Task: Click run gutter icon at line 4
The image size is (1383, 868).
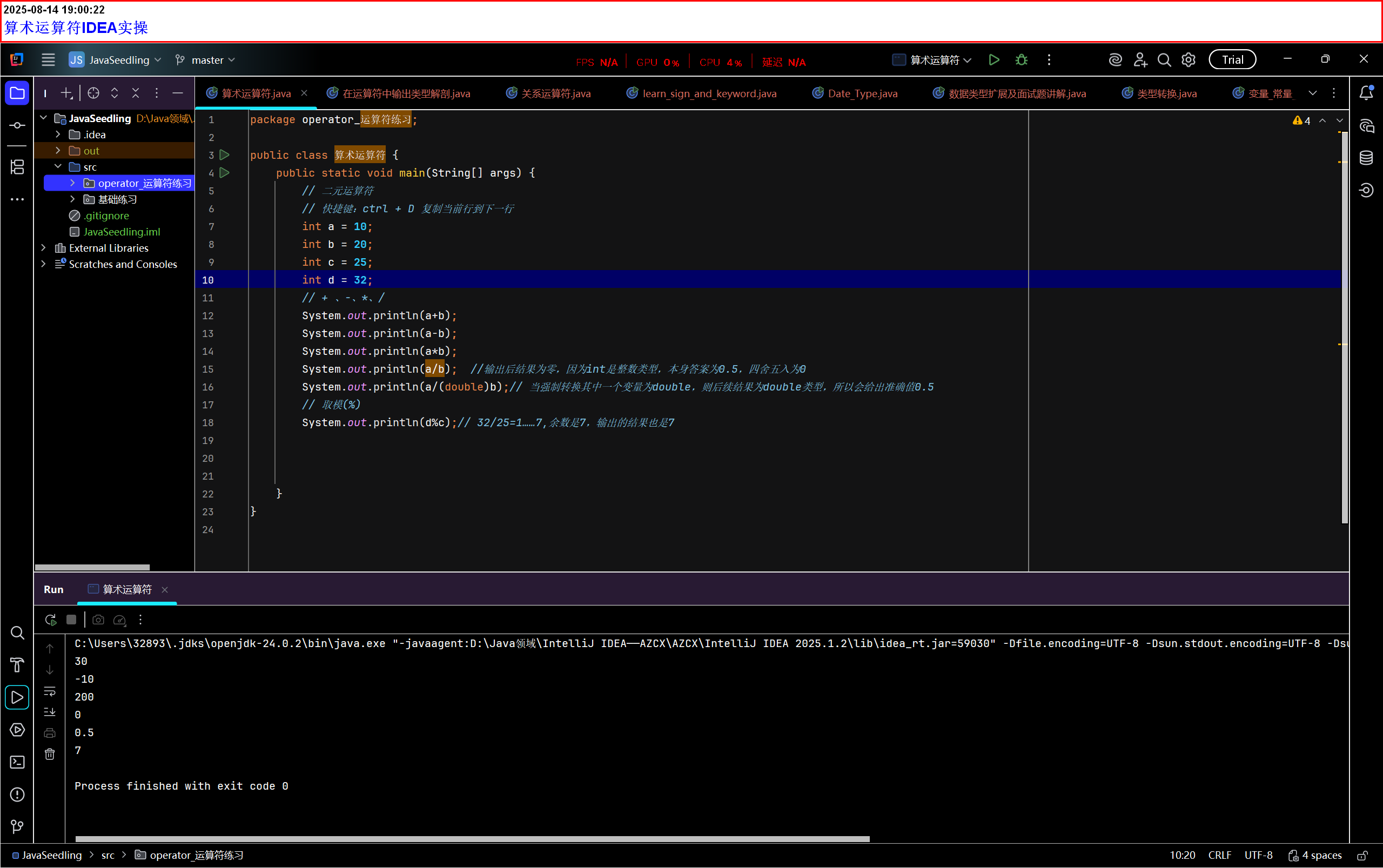Action: point(225,172)
